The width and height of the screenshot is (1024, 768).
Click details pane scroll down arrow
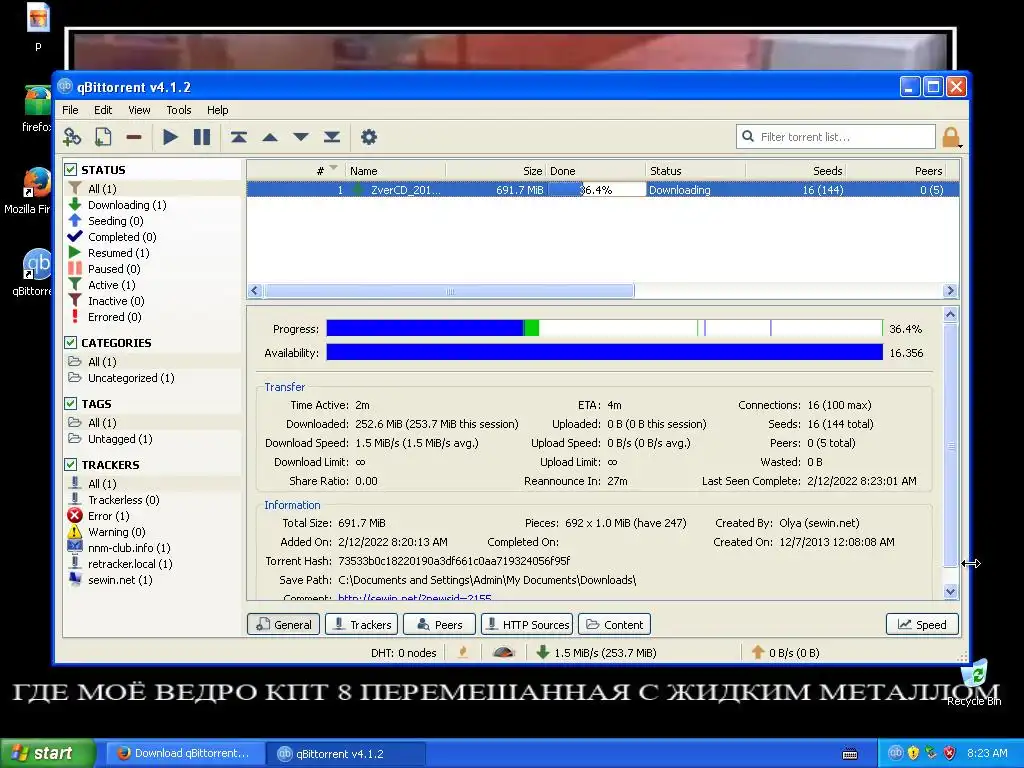950,591
